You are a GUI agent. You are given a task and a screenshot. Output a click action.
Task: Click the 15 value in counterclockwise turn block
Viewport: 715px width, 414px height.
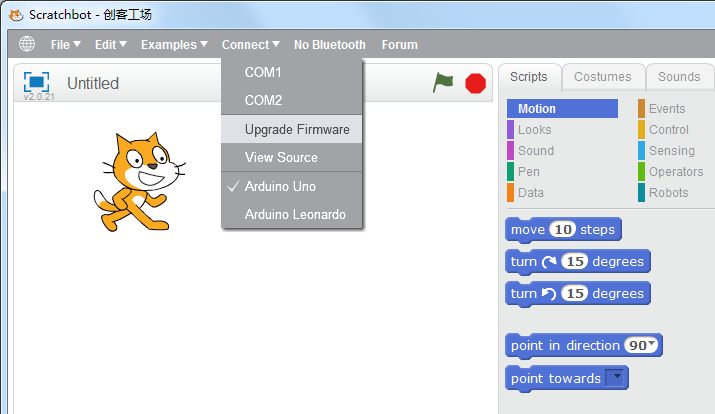(x=575, y=293)
